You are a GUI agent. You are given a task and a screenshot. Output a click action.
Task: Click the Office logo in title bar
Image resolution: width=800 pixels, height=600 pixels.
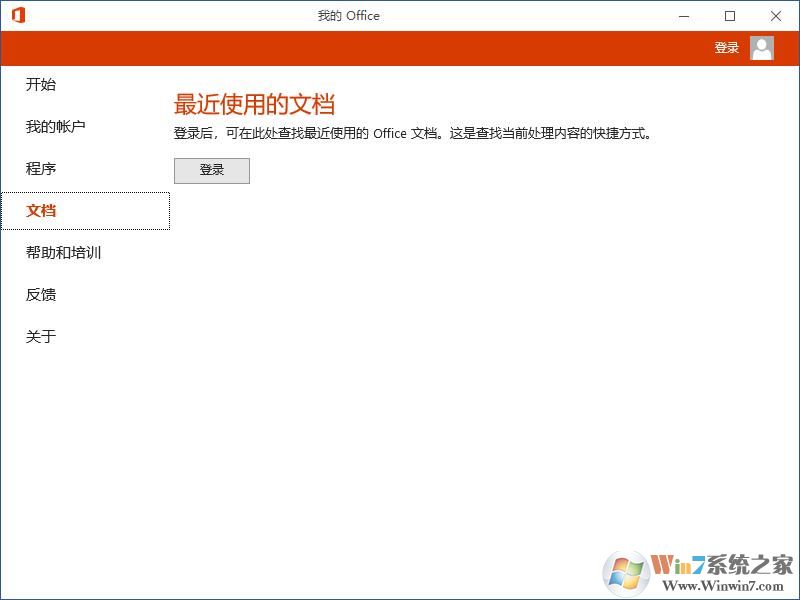click(x=18, y=15)
